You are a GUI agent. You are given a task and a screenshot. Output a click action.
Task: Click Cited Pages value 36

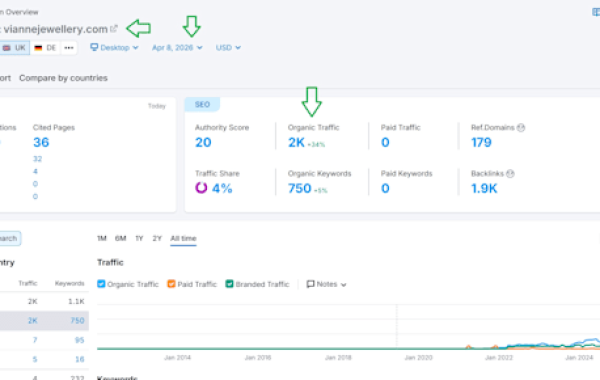point(41,142)
